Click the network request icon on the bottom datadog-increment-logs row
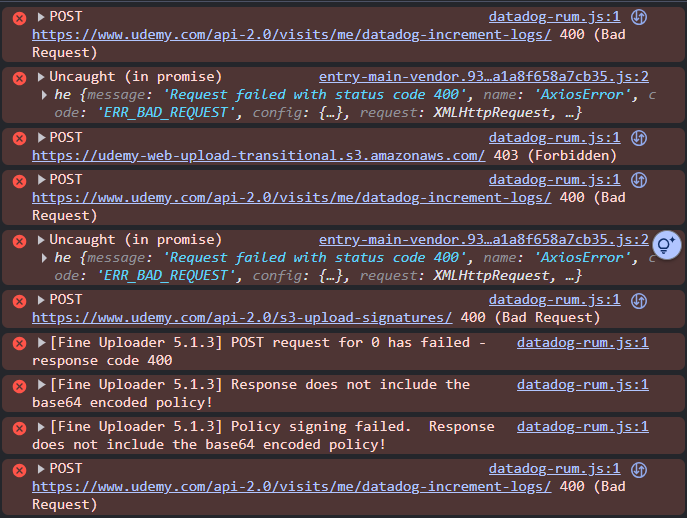 pos(639,470)
